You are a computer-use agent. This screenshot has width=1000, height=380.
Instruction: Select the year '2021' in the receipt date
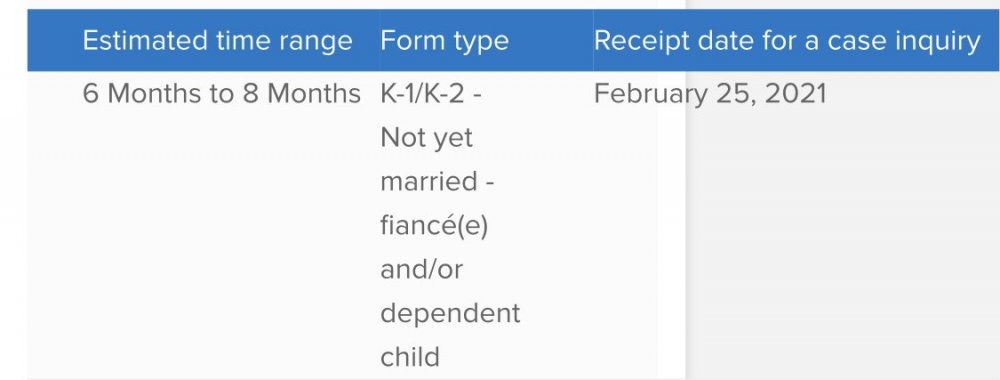(x=795, y=94)
